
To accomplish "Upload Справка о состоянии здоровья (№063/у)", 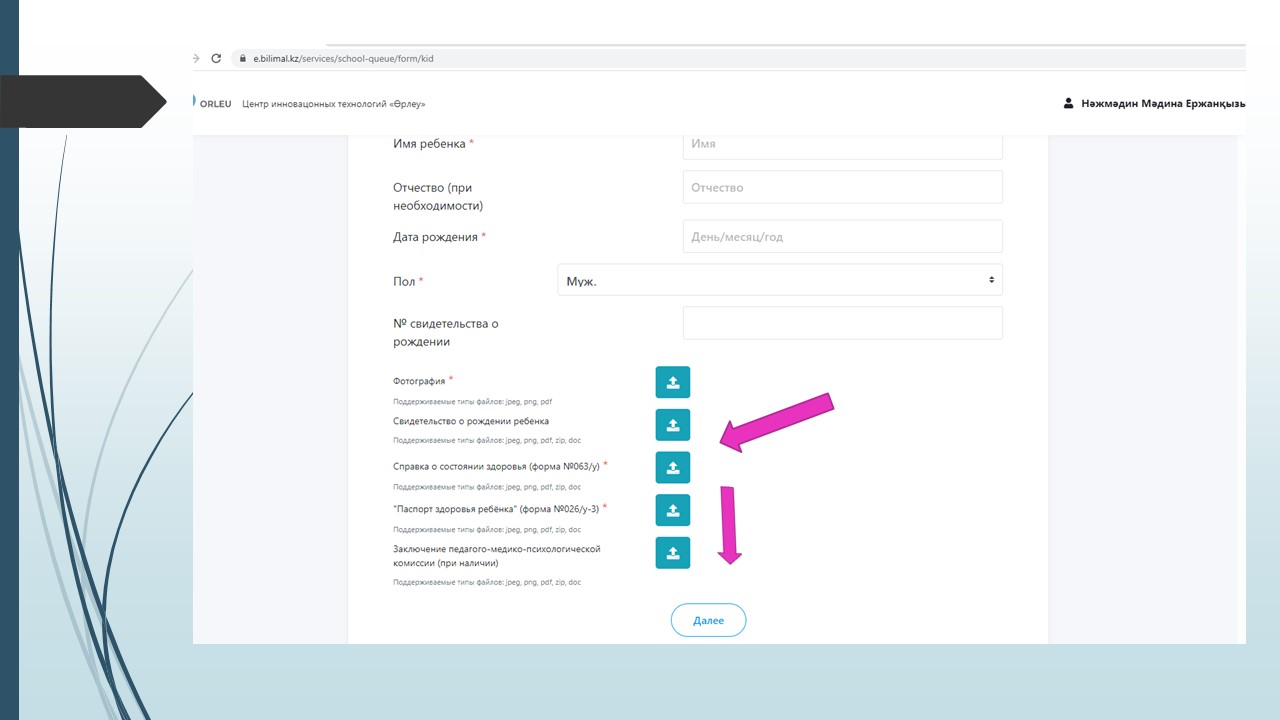I will click(672, 467).
